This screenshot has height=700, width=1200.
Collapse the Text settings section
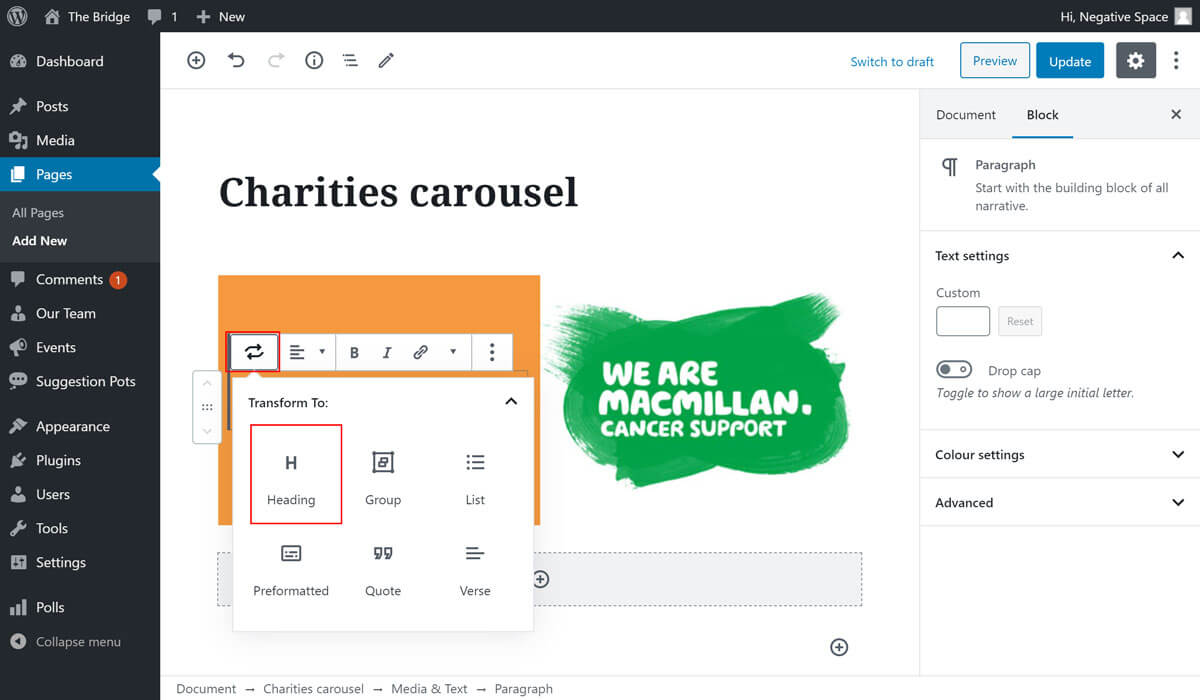pyautogui.click(x=1177, y=256)
